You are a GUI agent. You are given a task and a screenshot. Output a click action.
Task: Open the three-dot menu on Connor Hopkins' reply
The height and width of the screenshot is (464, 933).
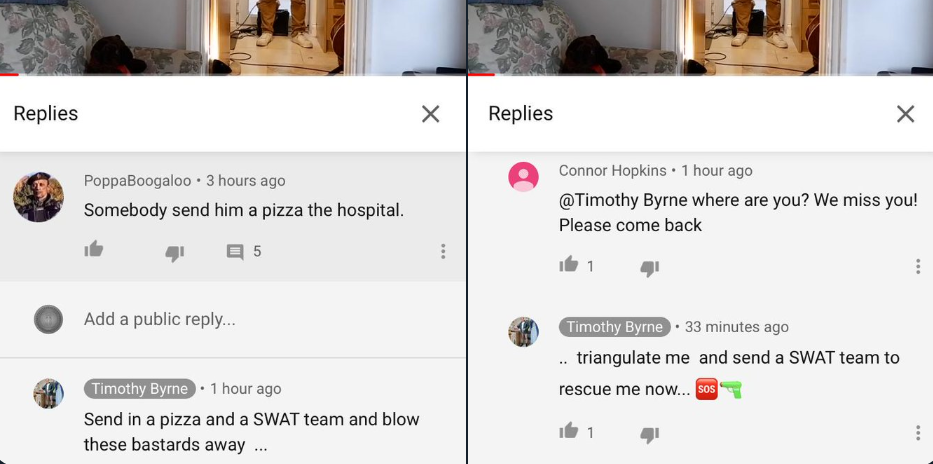point(918,266)
